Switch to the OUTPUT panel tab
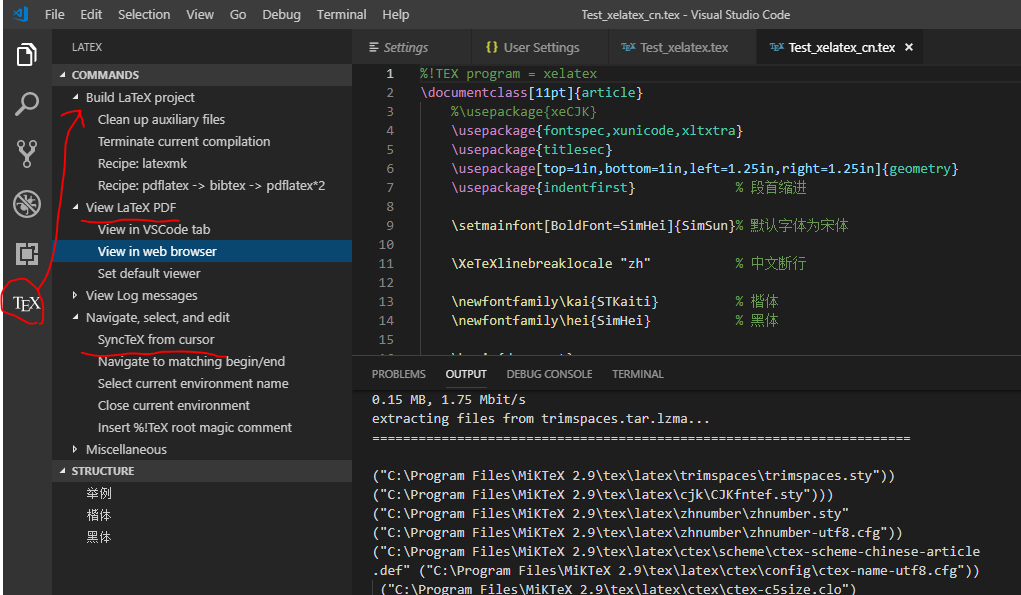Viewport: 1021px width, 595px height. click(x=466, y=374)
